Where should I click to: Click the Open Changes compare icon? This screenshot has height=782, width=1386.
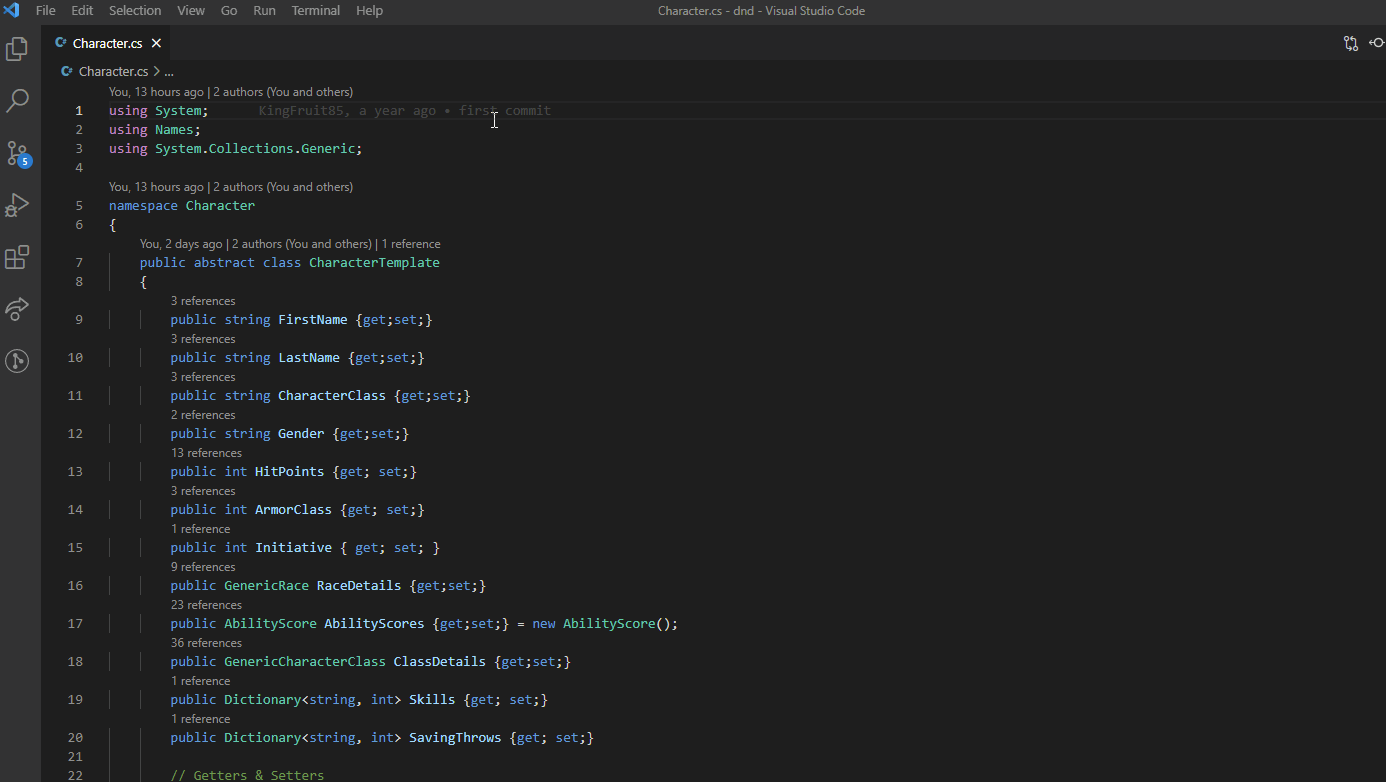coord(1351,43)
